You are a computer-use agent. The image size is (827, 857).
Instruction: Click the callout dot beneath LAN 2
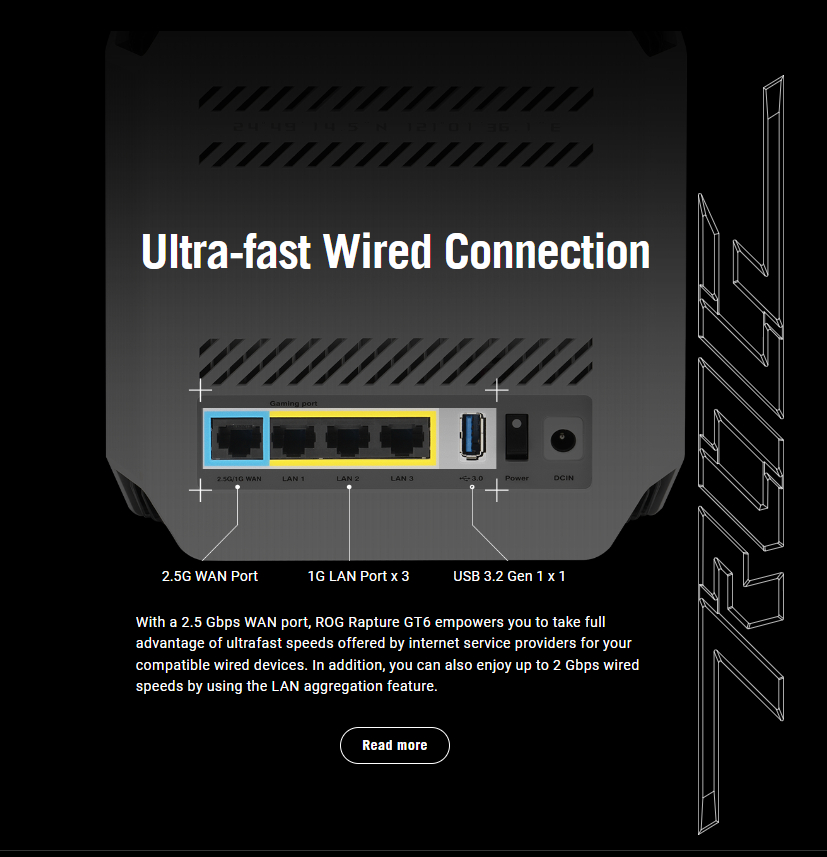(349, 487)
